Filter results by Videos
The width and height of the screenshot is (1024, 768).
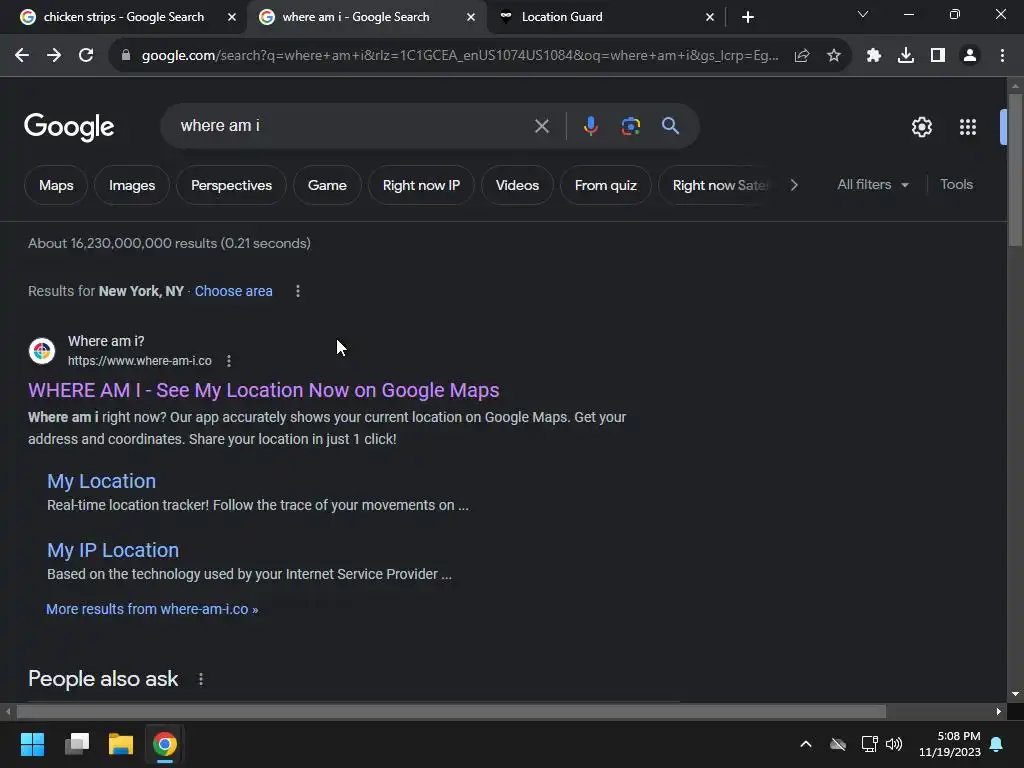coord(517,185)
